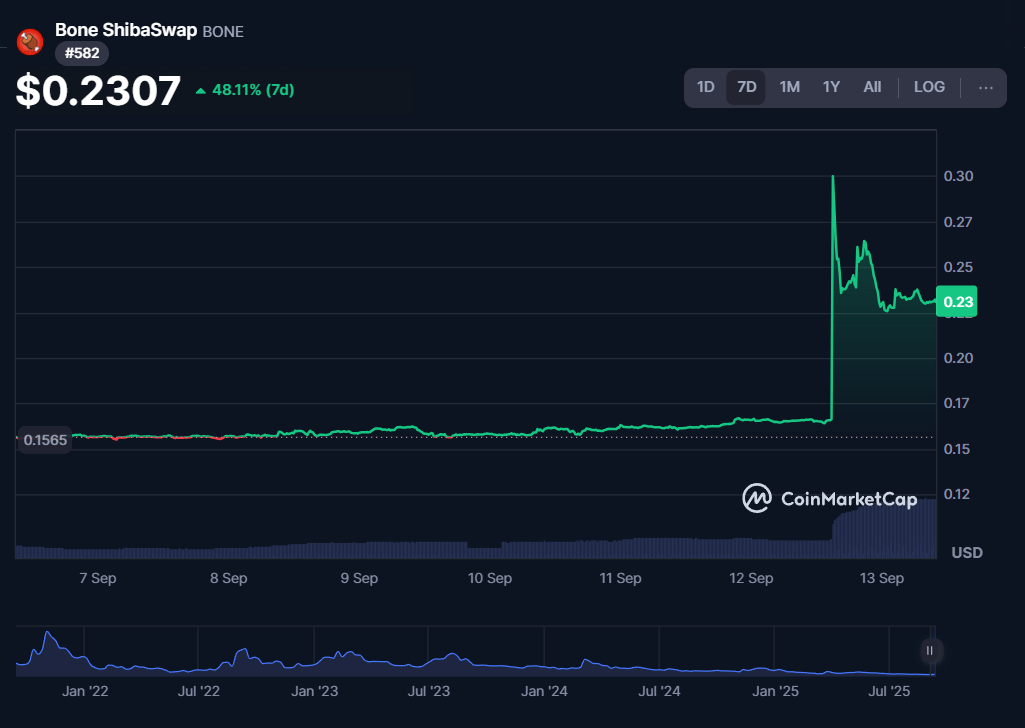Click the 0.12 price axis label
The height and width of the screenshot is (728, 1025).
click(x=957, y=494)
